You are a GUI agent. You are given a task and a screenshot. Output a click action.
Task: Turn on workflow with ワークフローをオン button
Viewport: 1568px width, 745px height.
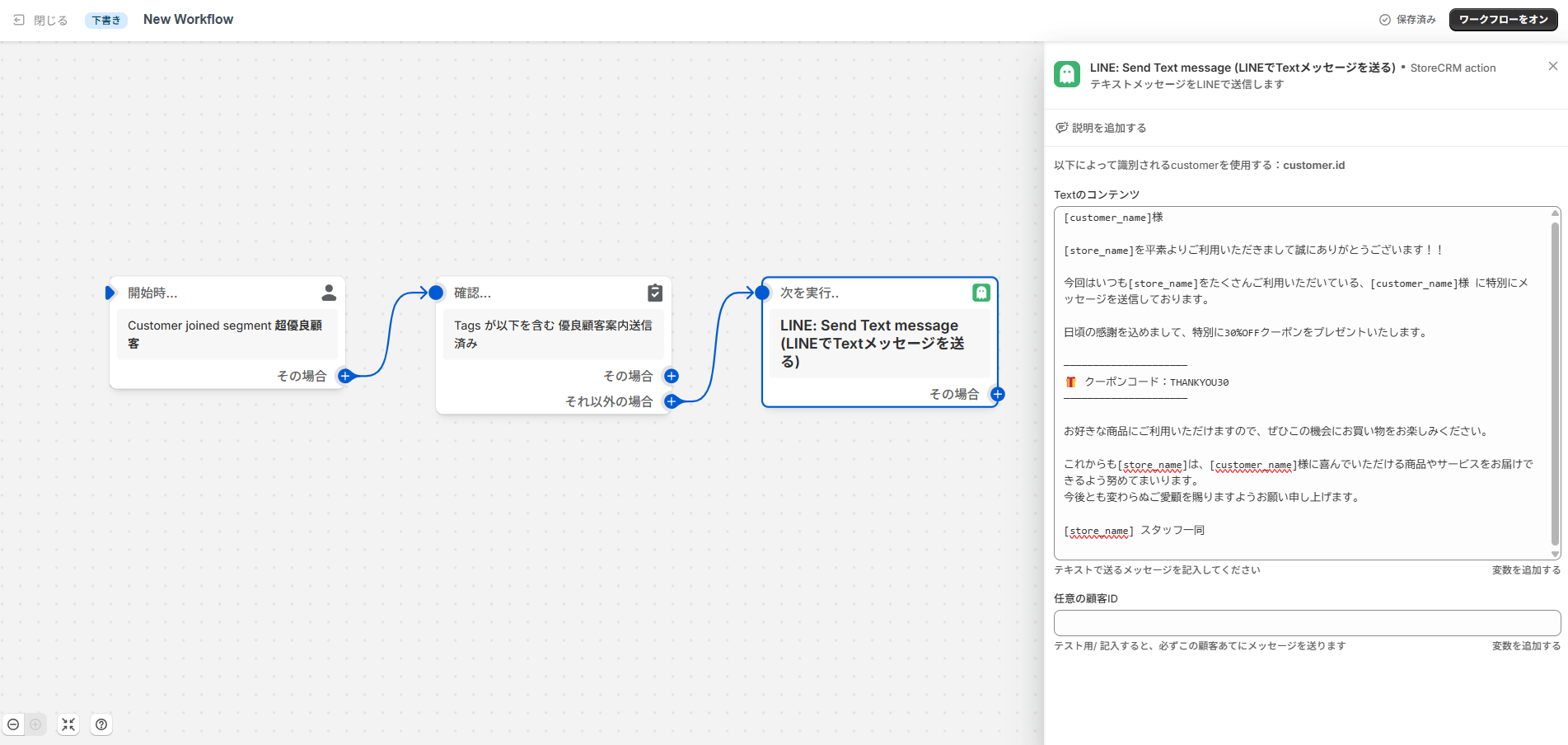(x=1503, y=20)
